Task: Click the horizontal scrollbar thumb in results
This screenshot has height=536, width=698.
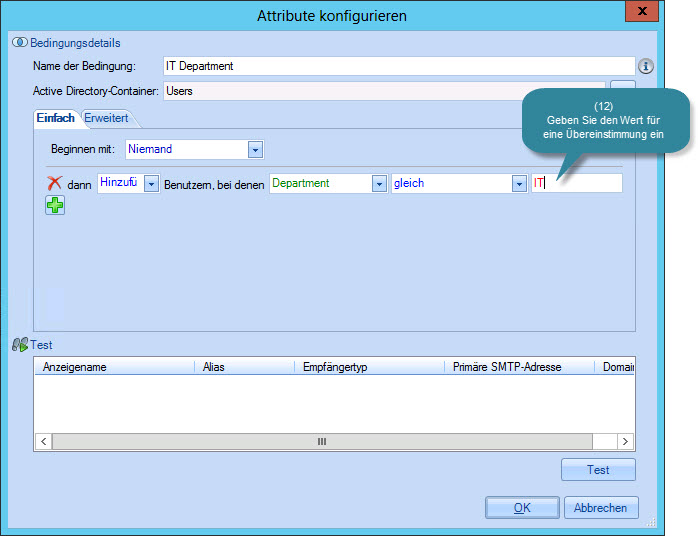Action: pos(322,442)
